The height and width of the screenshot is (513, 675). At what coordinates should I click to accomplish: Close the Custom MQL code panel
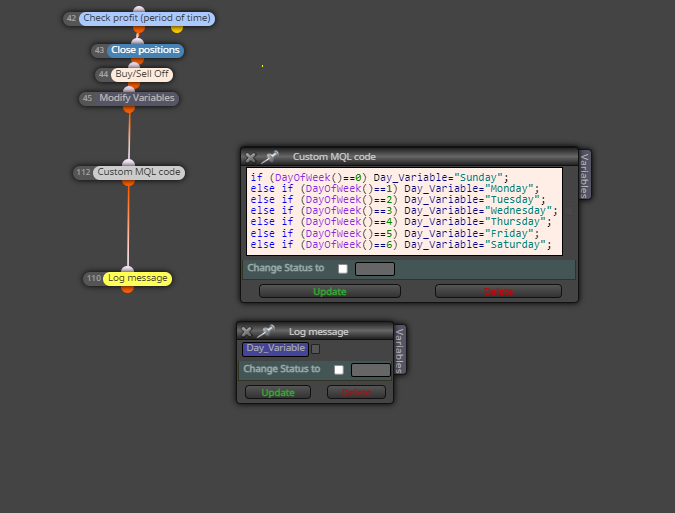[x=251, y=158]
